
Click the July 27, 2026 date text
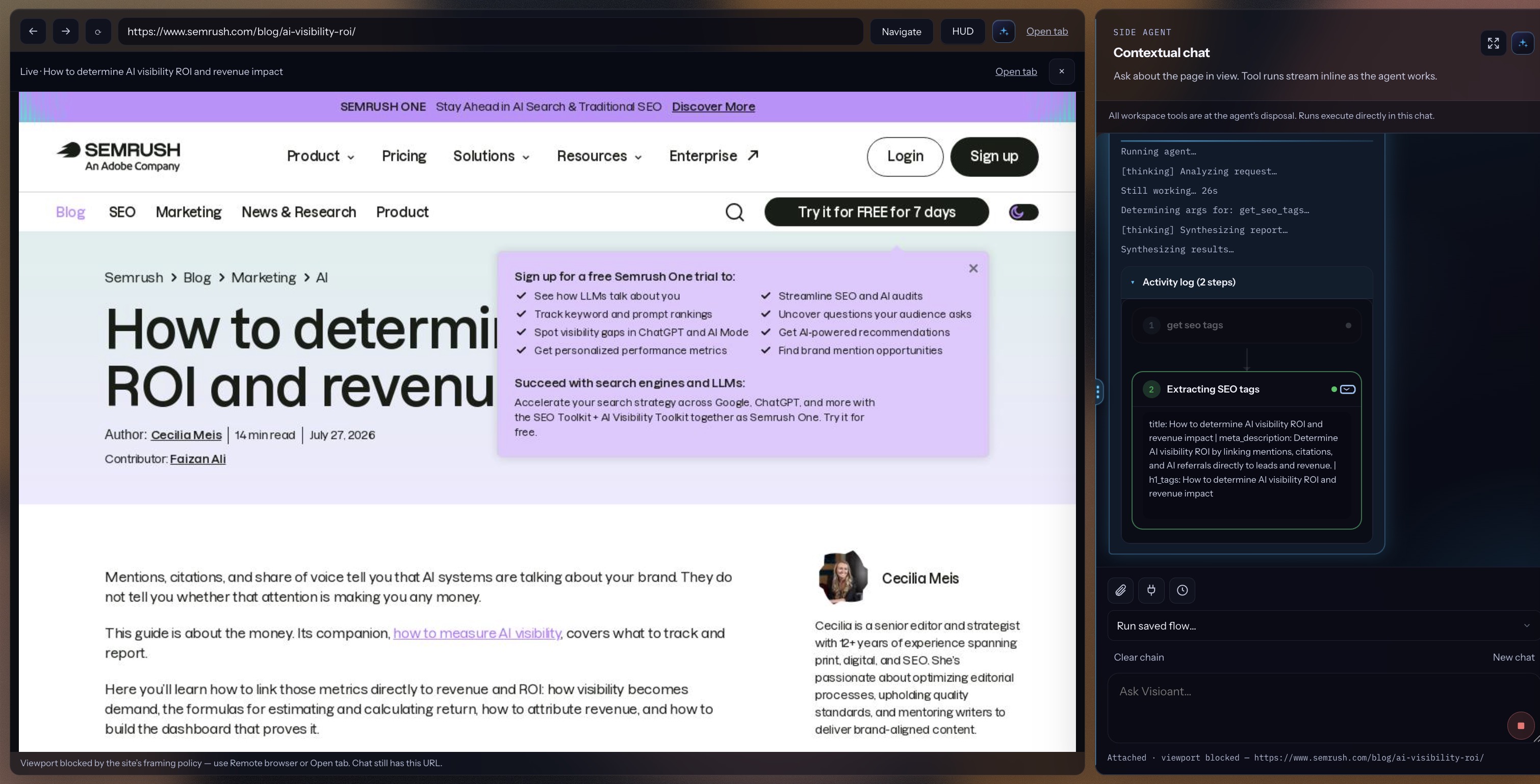click(x=342, y=435)
